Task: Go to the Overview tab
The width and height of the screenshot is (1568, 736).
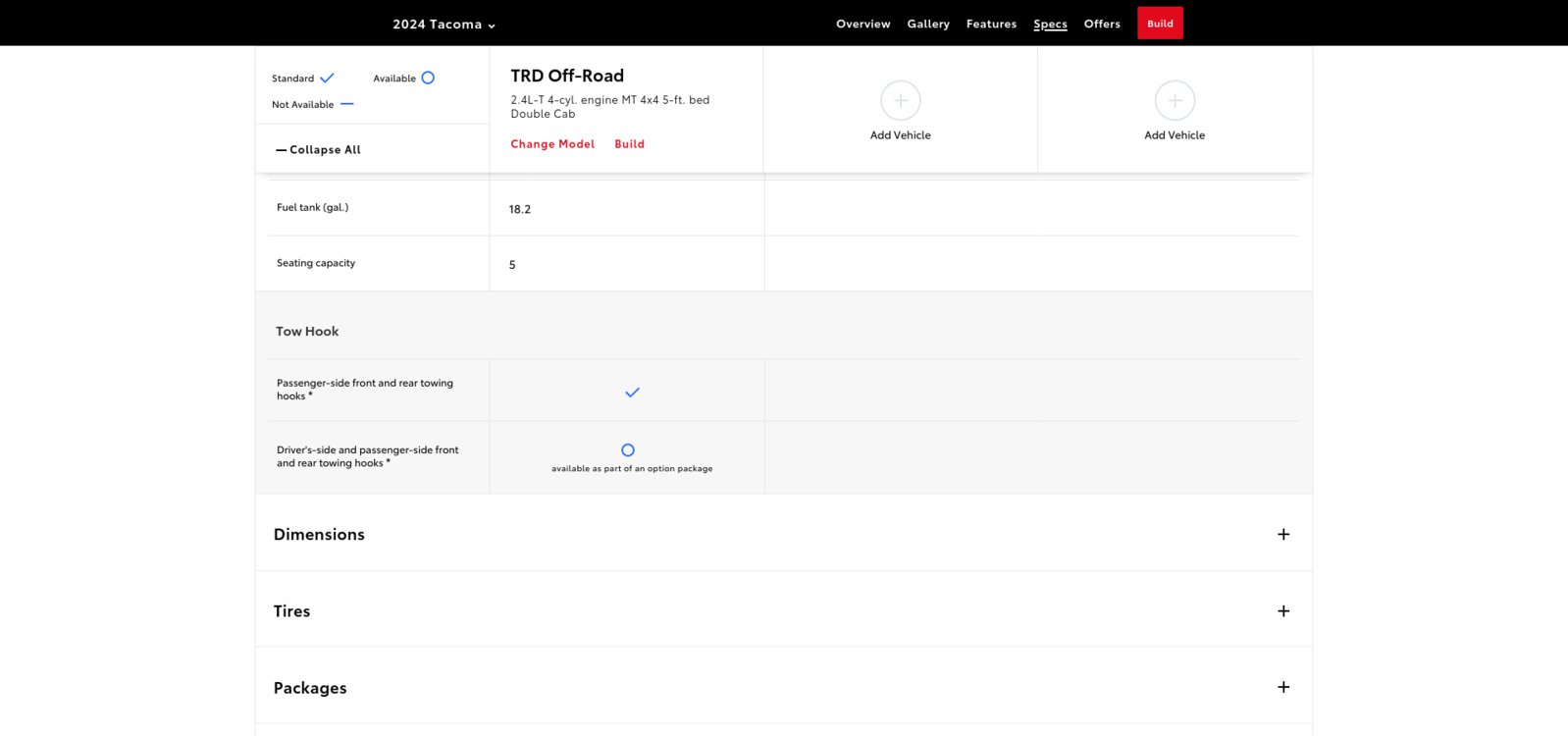Action: click(863, 24)
